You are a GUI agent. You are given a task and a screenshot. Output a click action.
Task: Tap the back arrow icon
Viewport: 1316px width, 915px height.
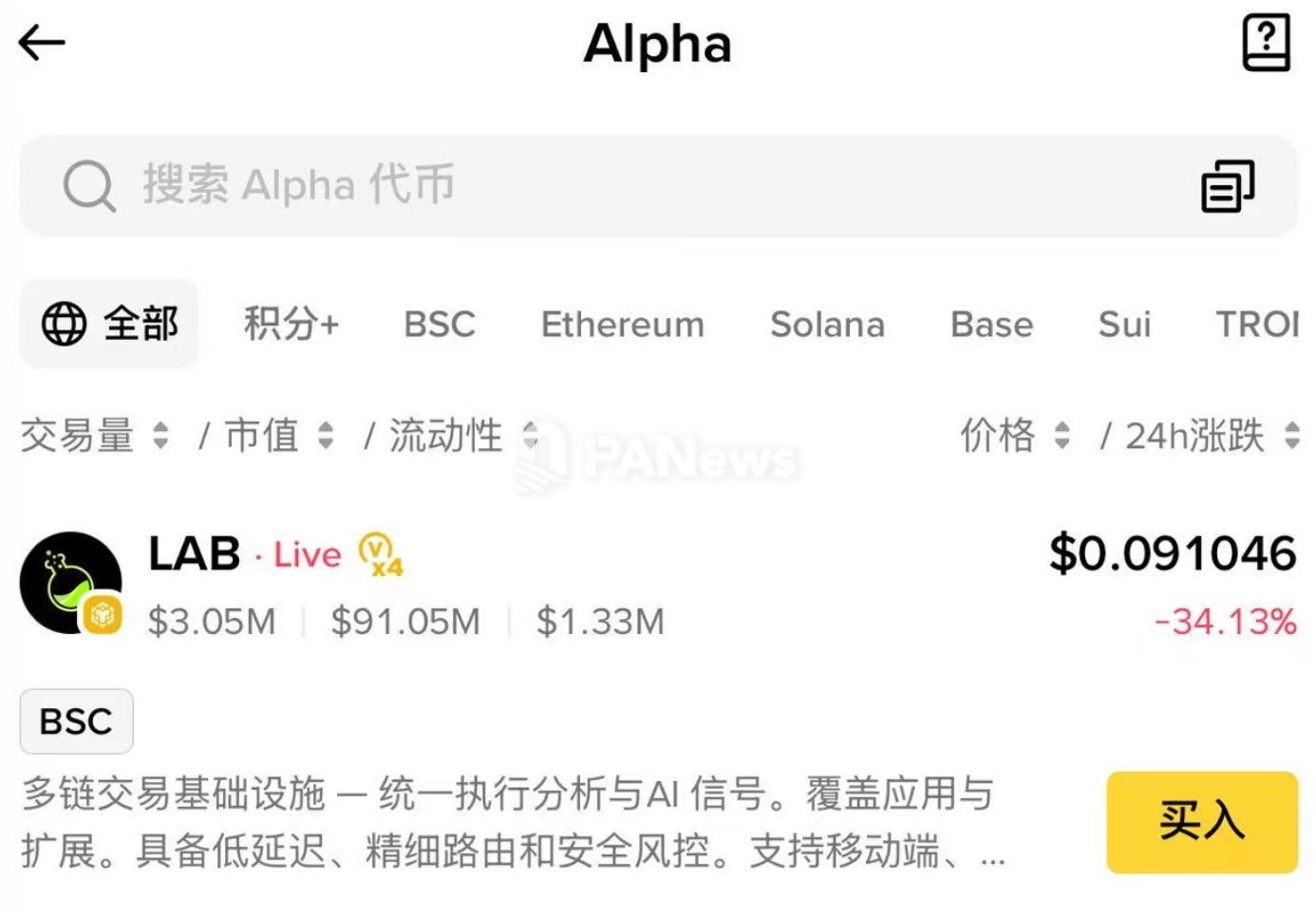(42, 43)
